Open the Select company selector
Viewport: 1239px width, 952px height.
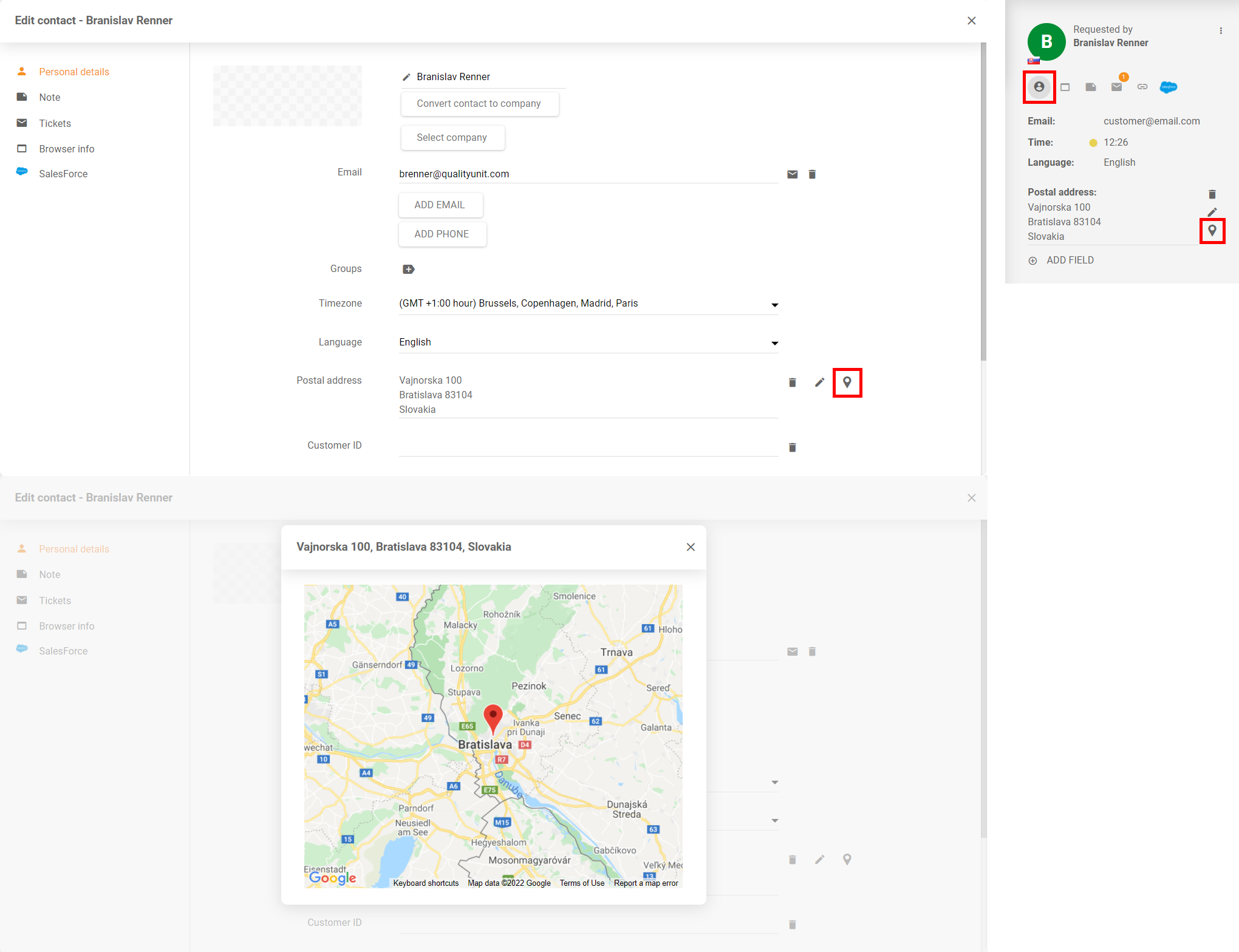click(452, 137)
